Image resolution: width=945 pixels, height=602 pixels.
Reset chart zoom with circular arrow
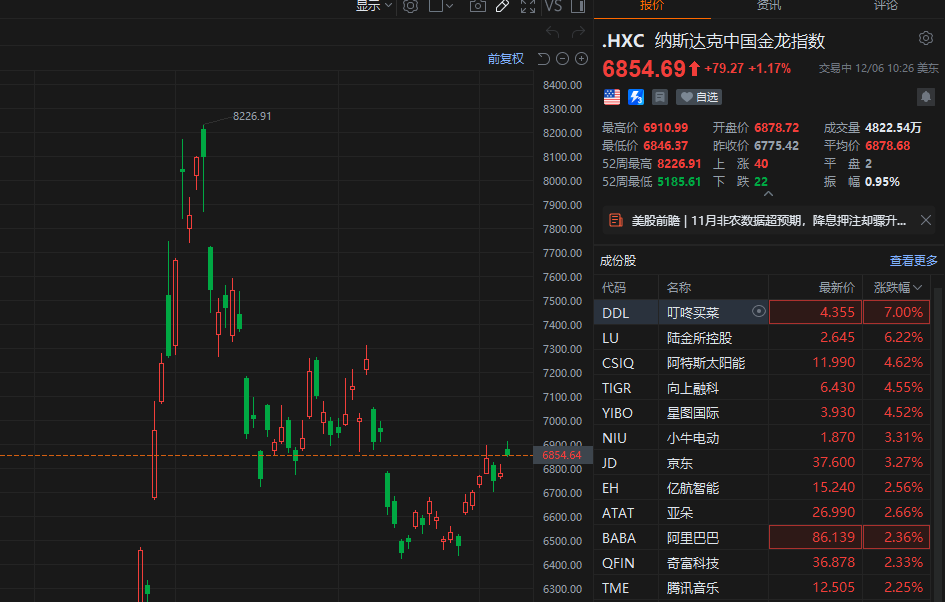(x=544, y=58)
